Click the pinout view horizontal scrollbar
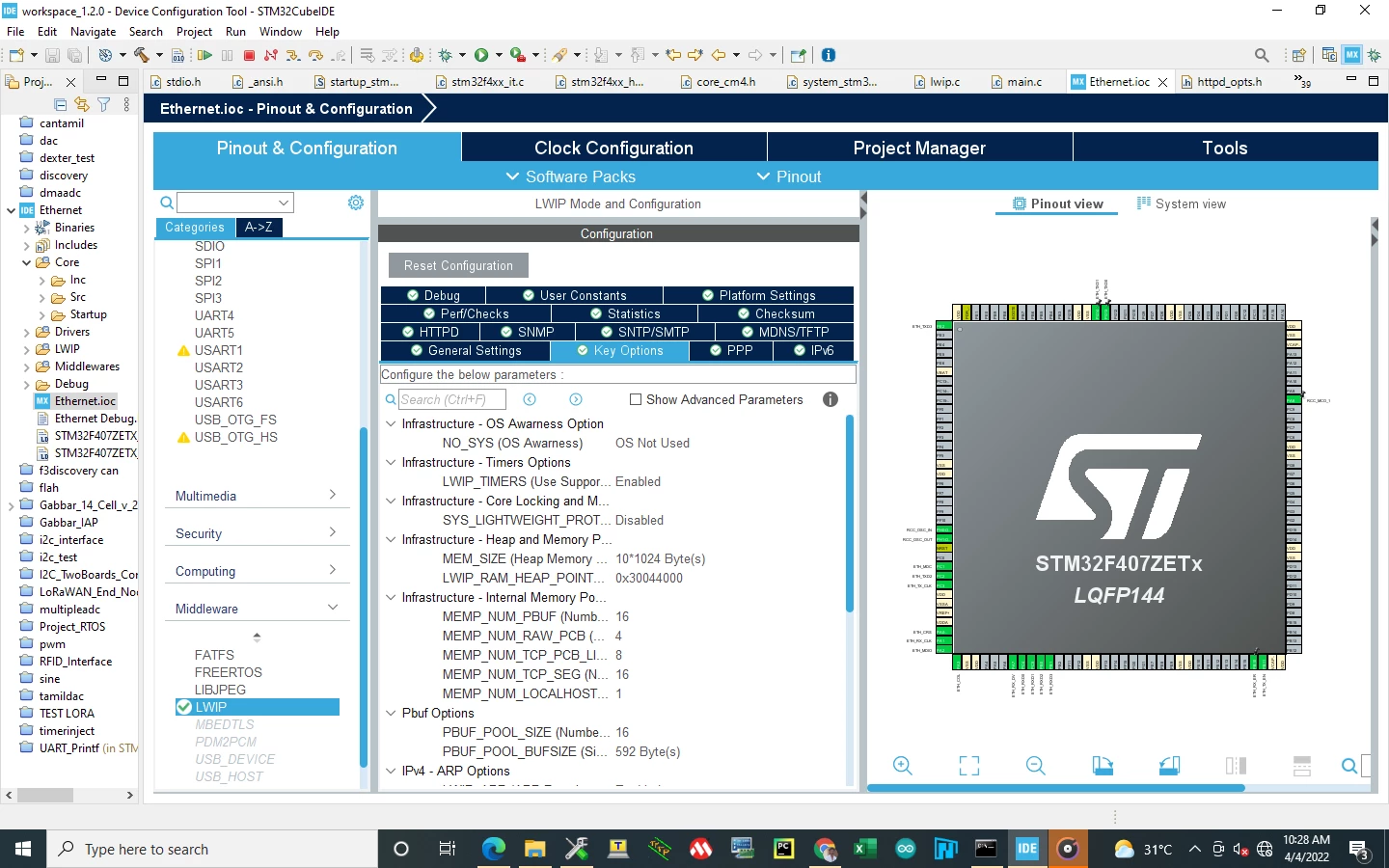 [1056, 788]
